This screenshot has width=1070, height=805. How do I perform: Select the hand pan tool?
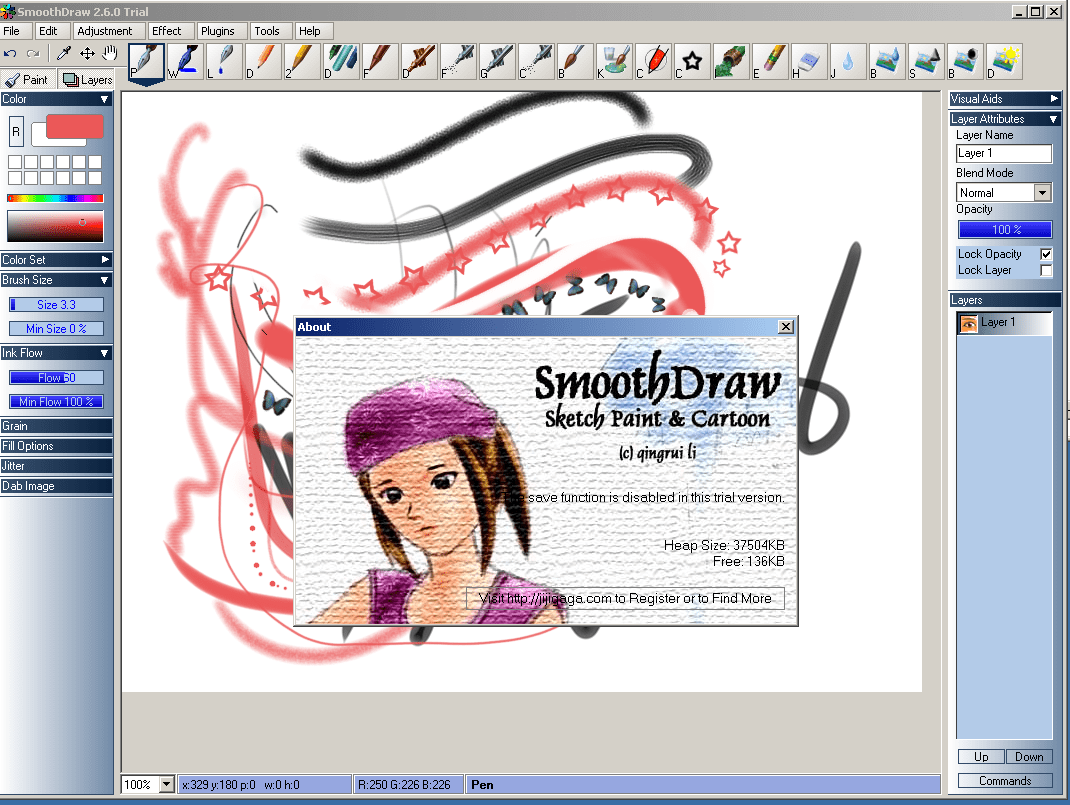coord(110,53)
